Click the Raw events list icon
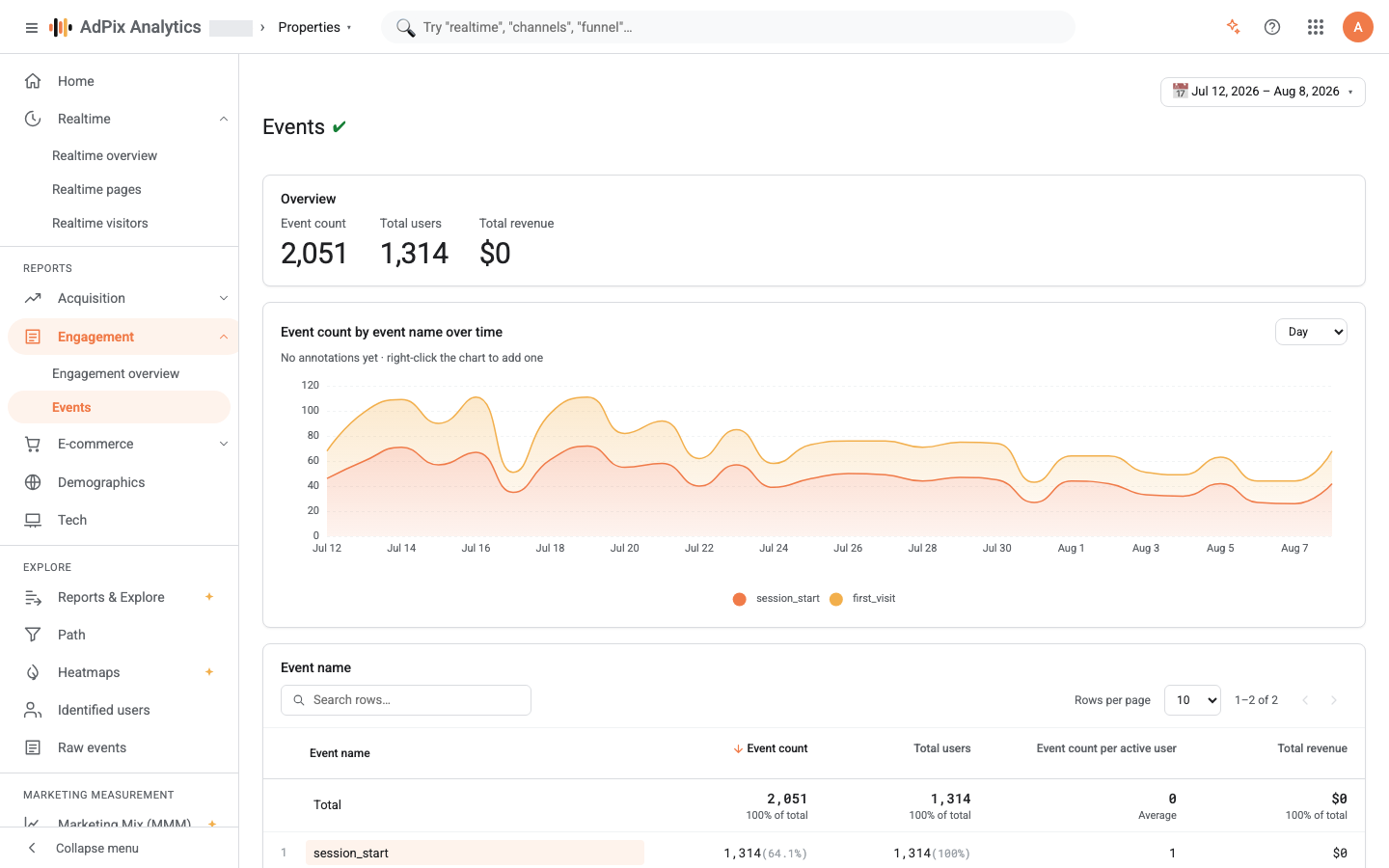This screenshot has width=1389, height=868. 33,747
